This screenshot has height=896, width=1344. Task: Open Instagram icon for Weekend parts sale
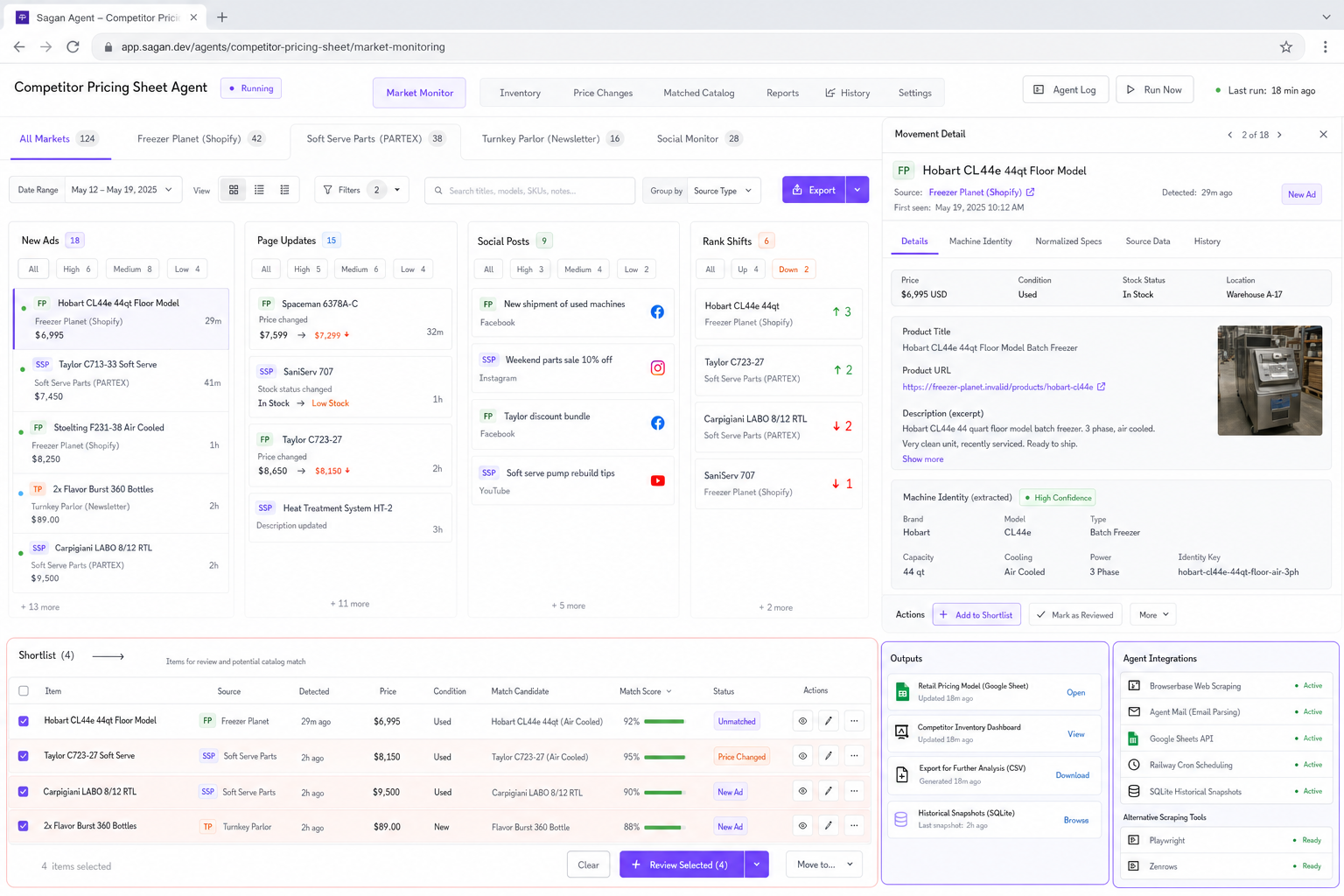pos(657,368)
